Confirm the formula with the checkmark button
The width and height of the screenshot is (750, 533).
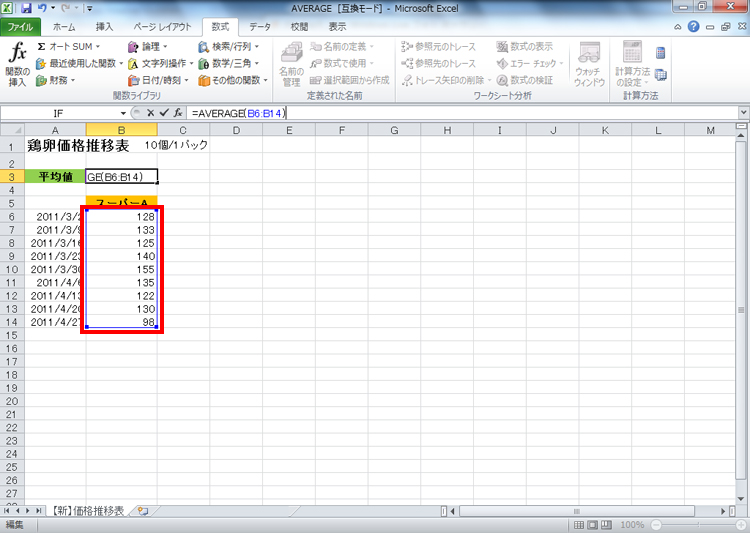(164, 113)
